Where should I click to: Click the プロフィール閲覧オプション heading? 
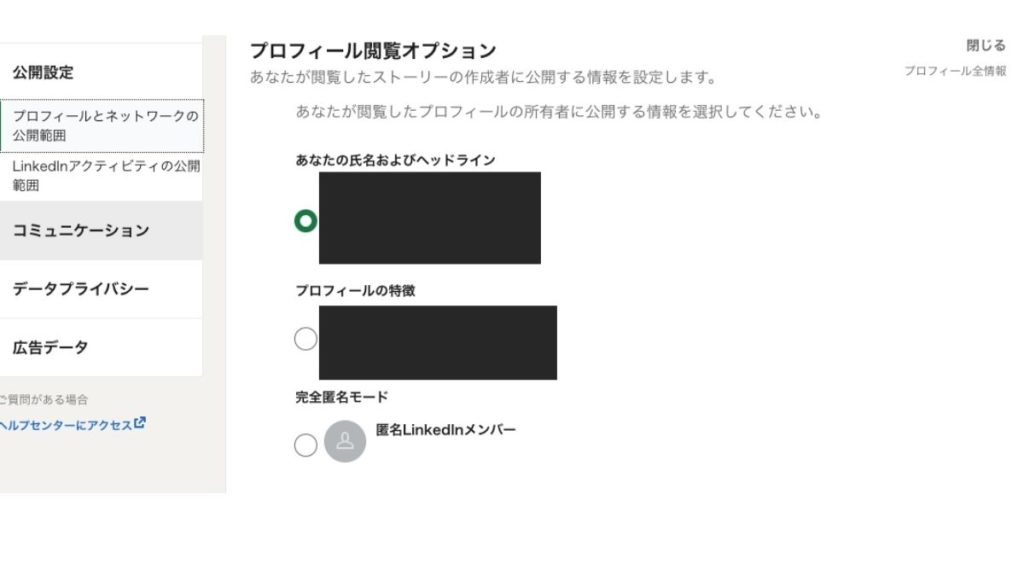pos(372,50)
